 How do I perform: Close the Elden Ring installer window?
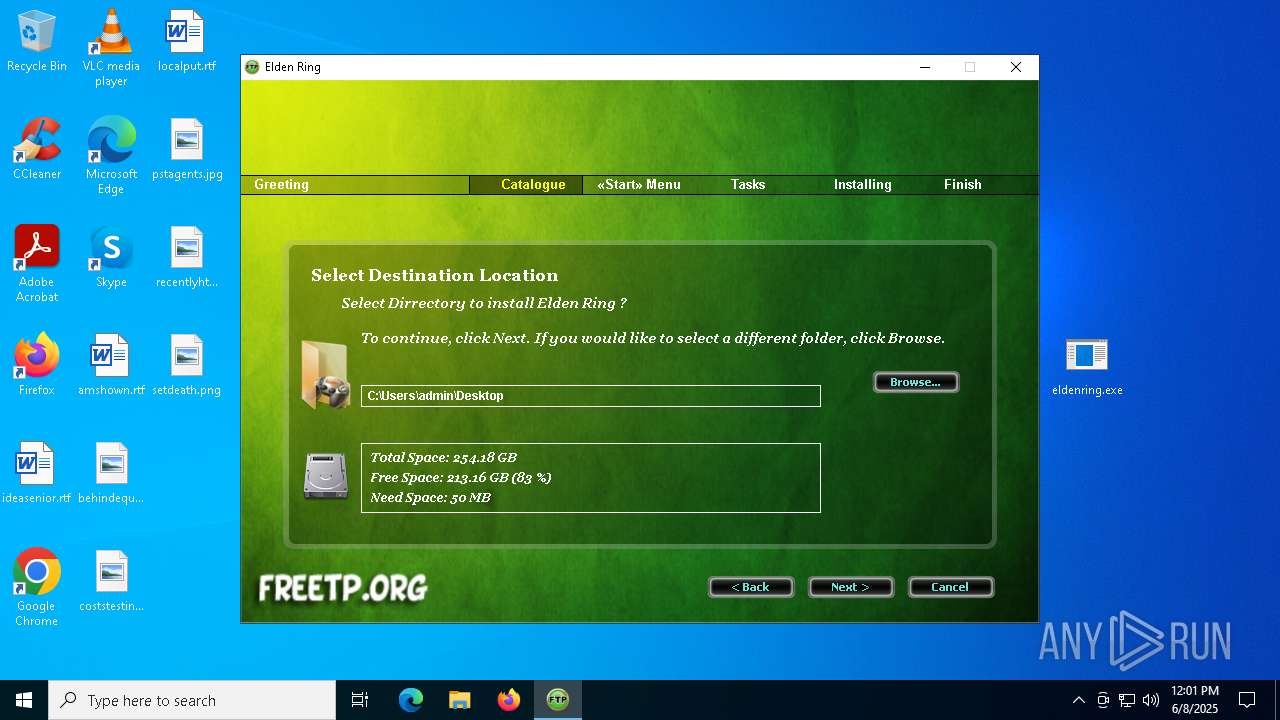click(1016, 67)
